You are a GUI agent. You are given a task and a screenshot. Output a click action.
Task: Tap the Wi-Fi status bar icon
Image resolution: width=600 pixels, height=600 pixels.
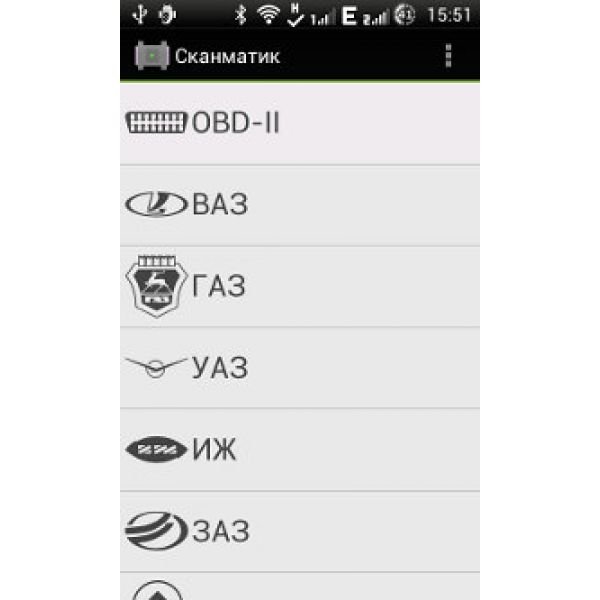click(268, 15)
